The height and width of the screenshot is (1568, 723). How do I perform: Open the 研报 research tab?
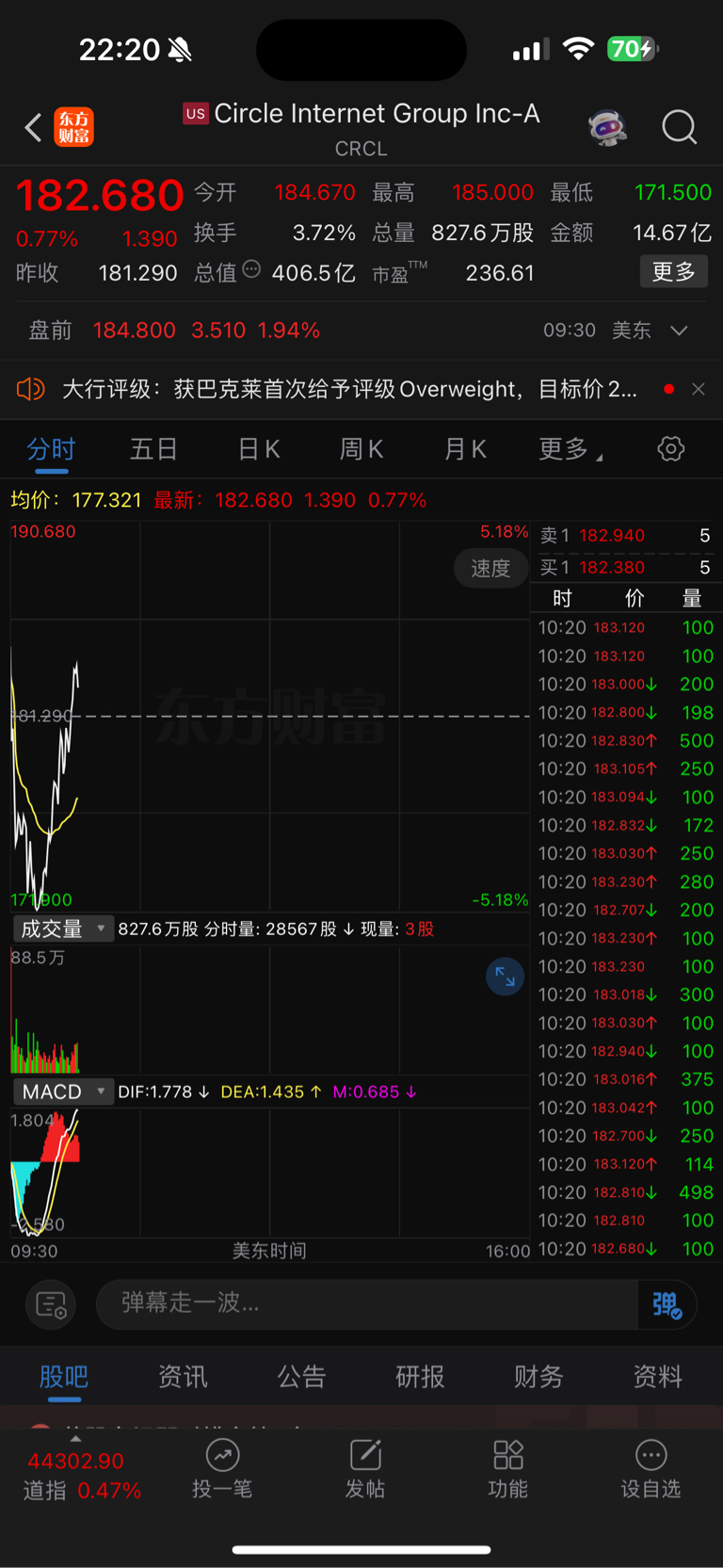[420, 1377]
